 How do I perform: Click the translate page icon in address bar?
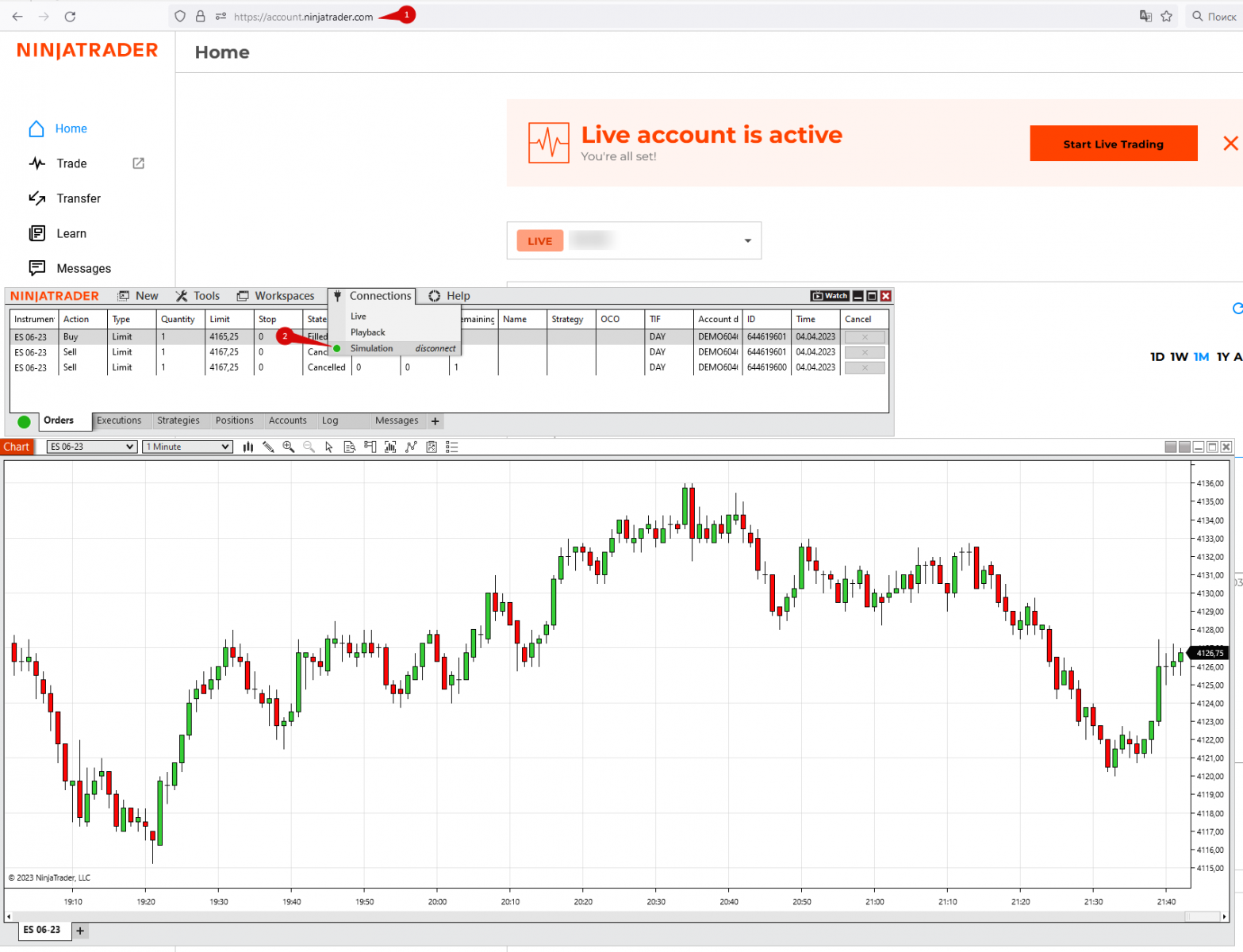(x=1145, y=16)
